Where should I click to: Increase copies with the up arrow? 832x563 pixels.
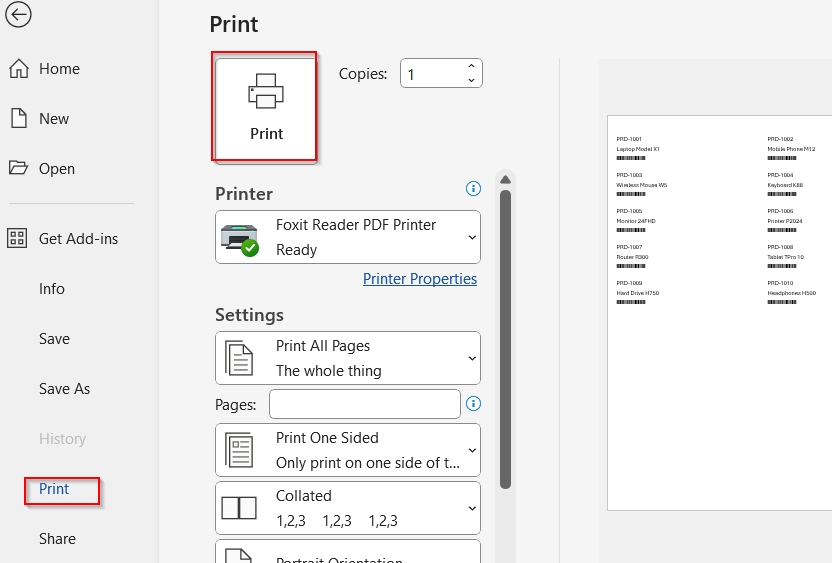pyautogui.click(x=471, y=66)
